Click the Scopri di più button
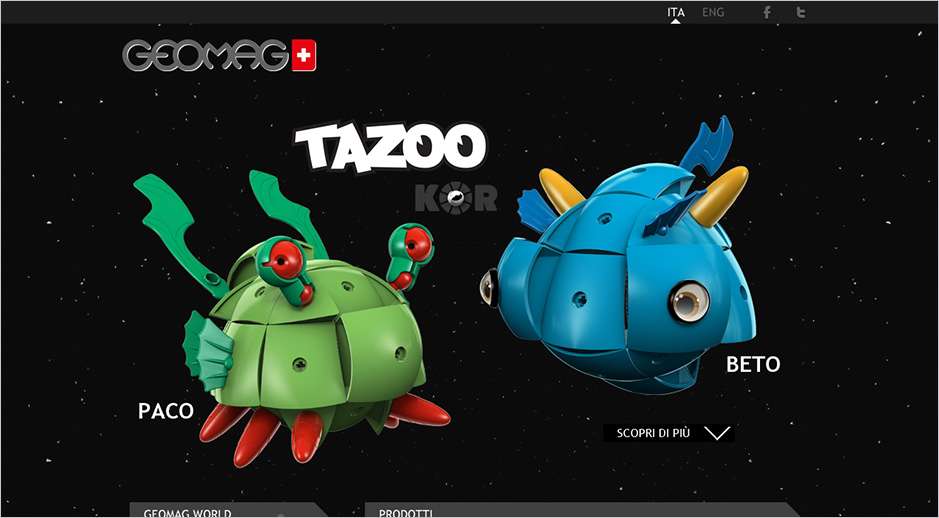939x518 pixels. [668, 433]
